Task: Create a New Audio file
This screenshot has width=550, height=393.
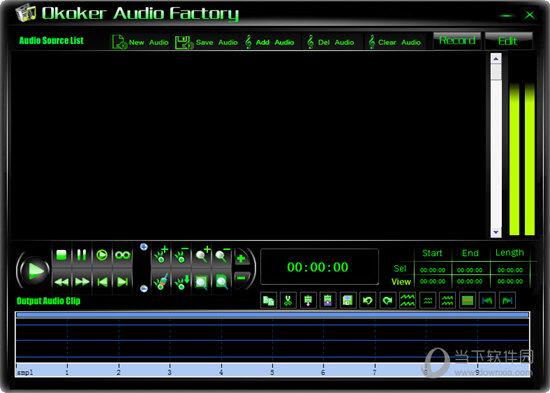Action: (140, 42)
